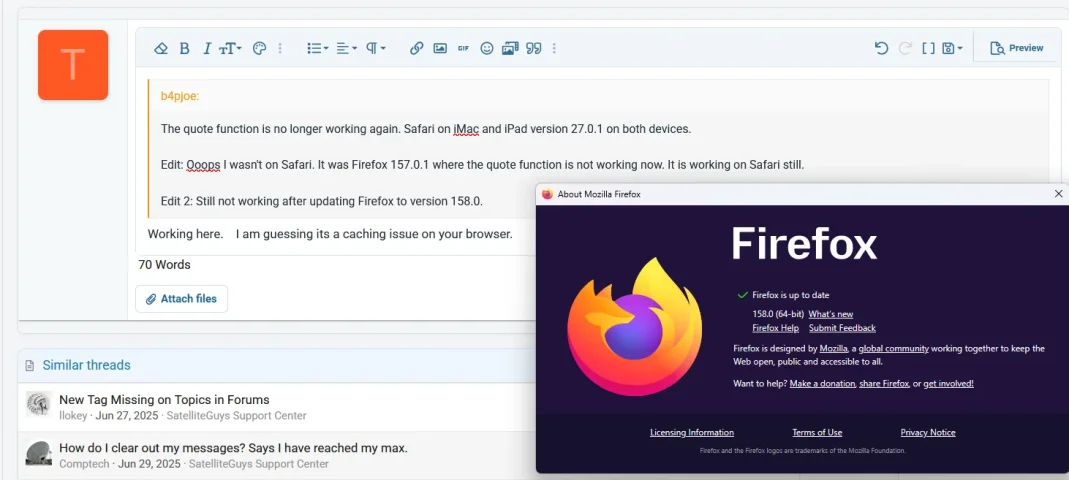Attach files to the reply
This screenshot has height=480, width=1069.
(x=181, y=299)
